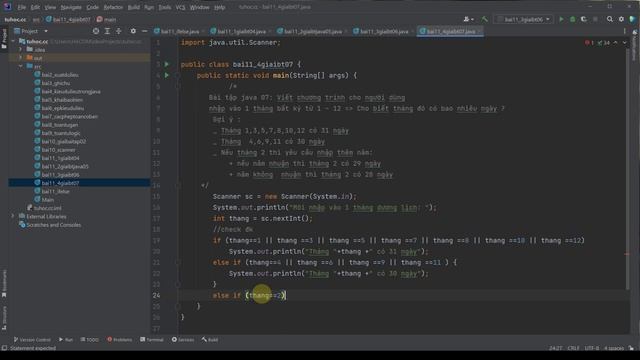Open the Problems tool window
Image resolution: width=640 pixels, height=360 pixels.
coord(120,340)
